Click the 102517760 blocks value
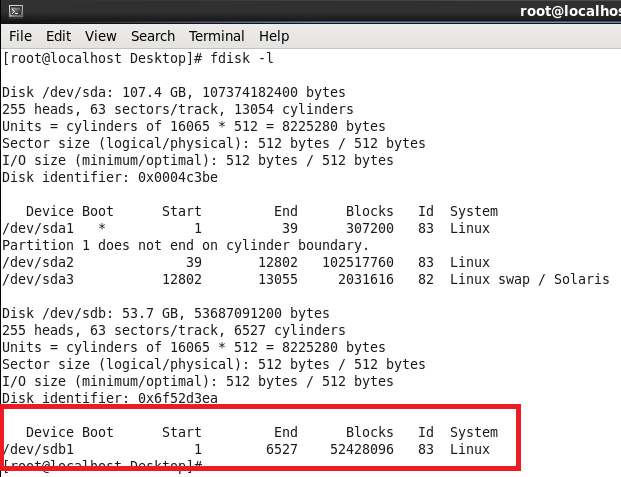 [x=358, y=262]
